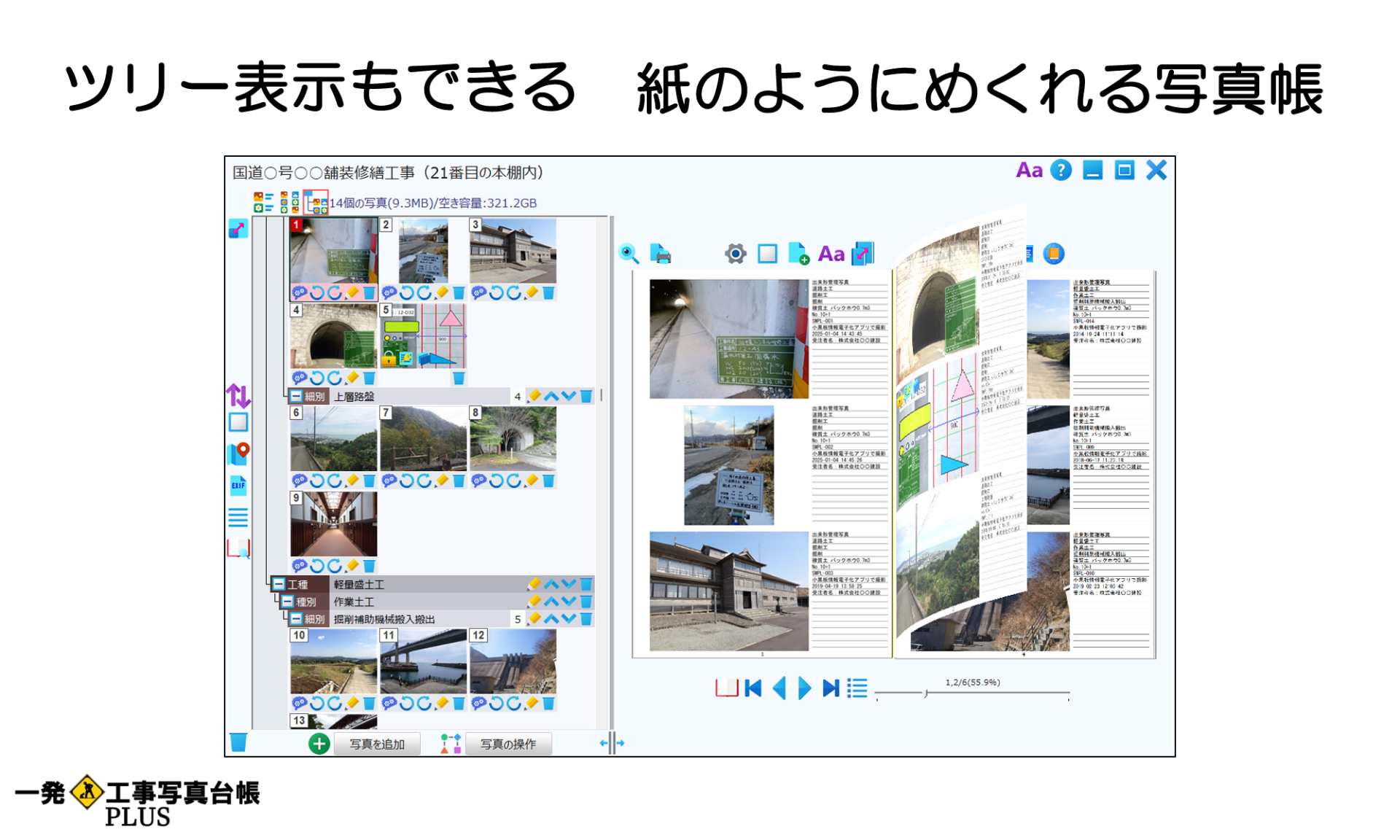Collapse the 上層路盤 細別 node

click(x=296, y=395)
